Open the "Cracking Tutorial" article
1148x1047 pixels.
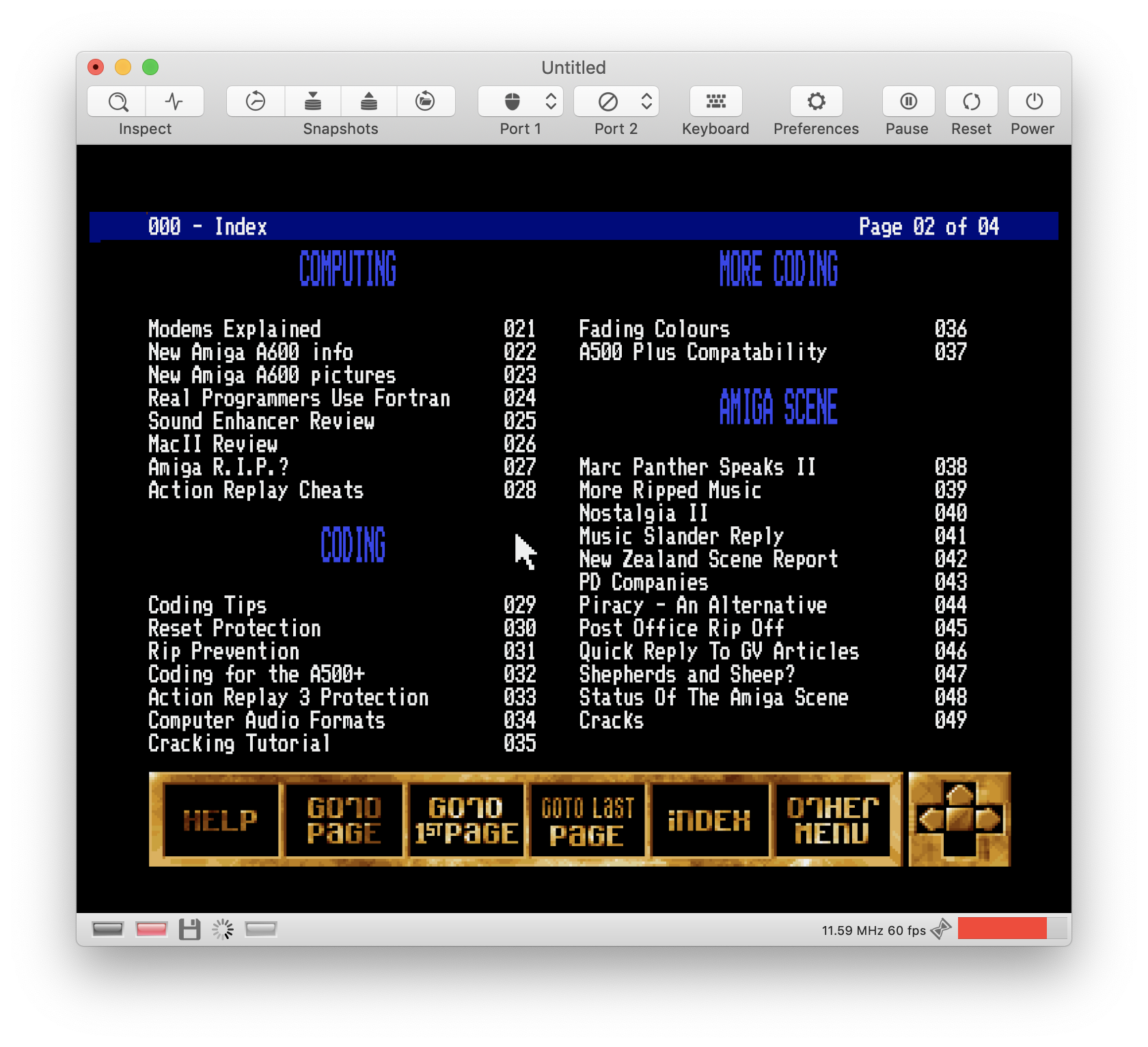point(240,744)
